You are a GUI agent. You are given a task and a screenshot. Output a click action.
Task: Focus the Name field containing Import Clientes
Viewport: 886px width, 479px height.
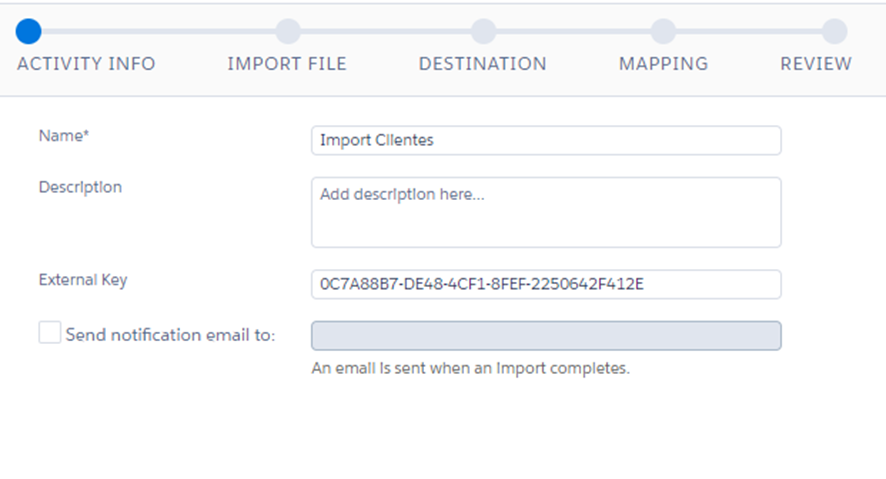click(x=546, y=141)
